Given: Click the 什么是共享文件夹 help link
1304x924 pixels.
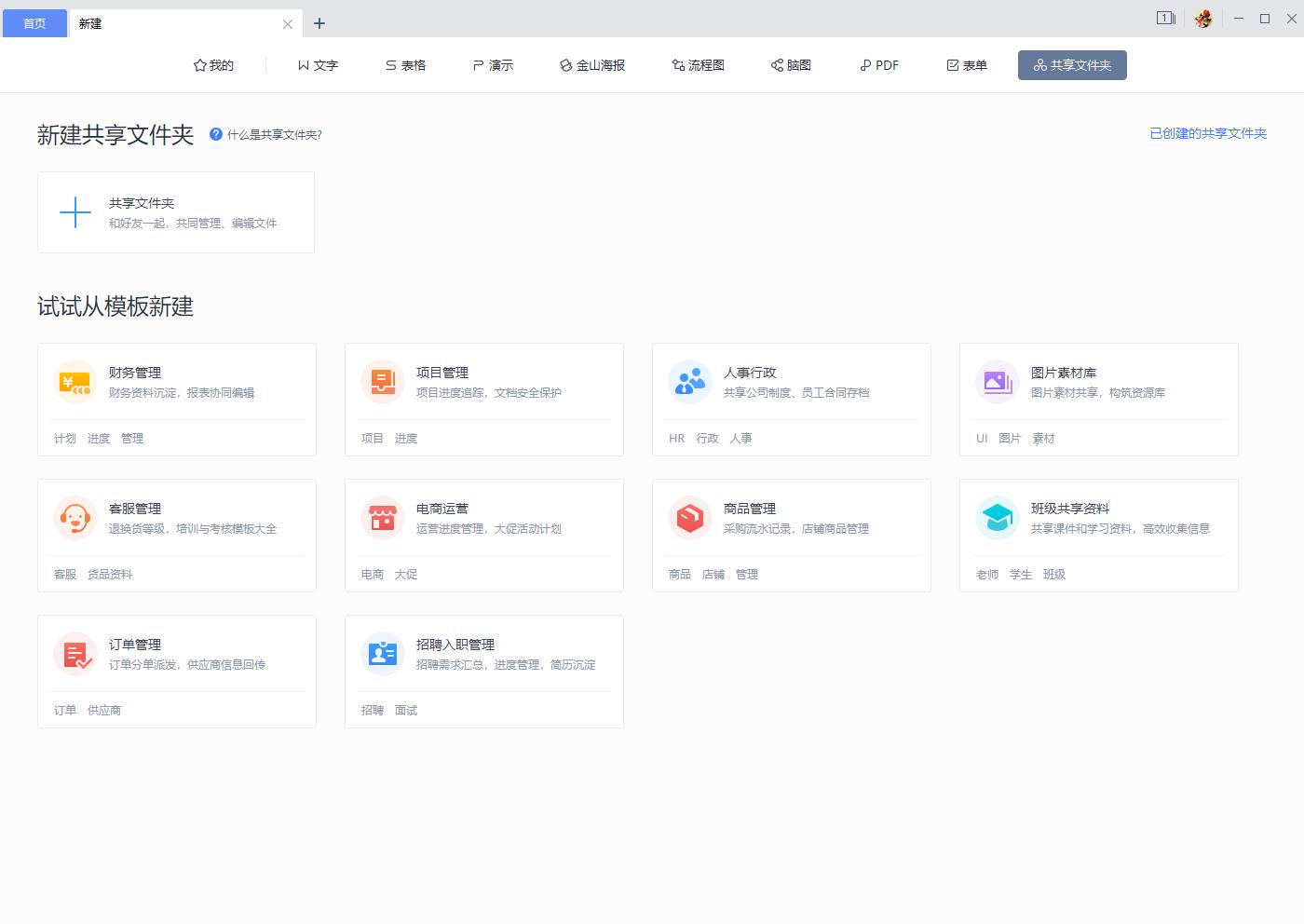Looking at the screenshot, I should pos(266,134).
